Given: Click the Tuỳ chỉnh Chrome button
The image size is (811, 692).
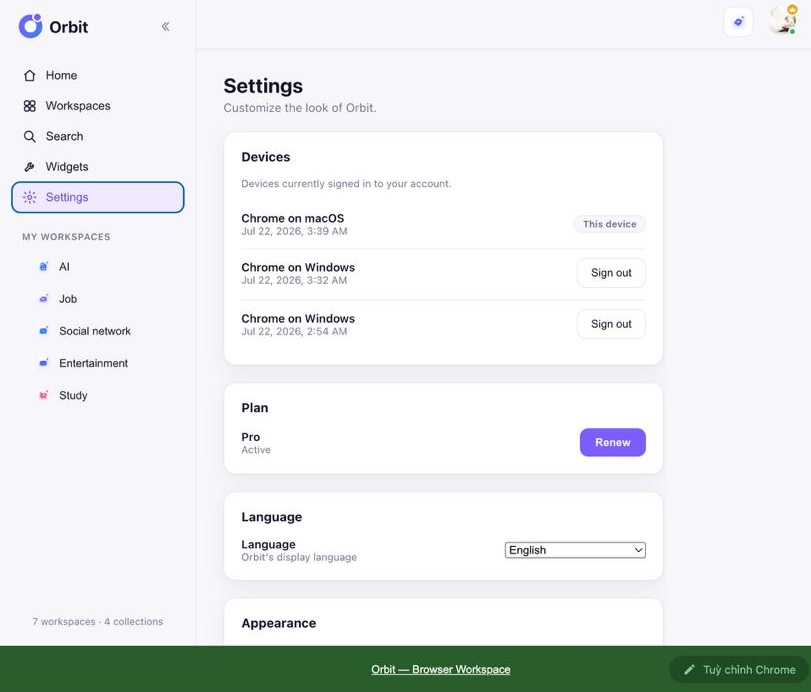Looking at the screenshot, I should [739, 670].
